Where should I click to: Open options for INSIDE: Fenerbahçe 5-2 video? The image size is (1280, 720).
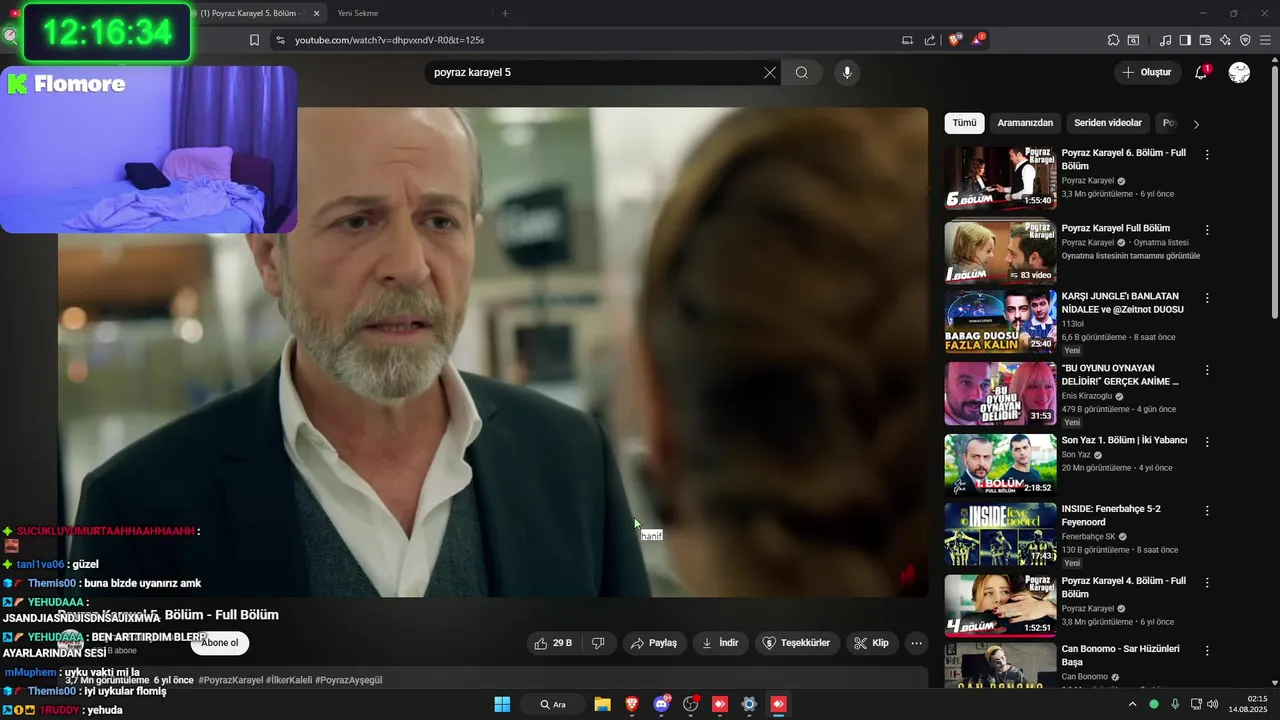[1207, 511]
